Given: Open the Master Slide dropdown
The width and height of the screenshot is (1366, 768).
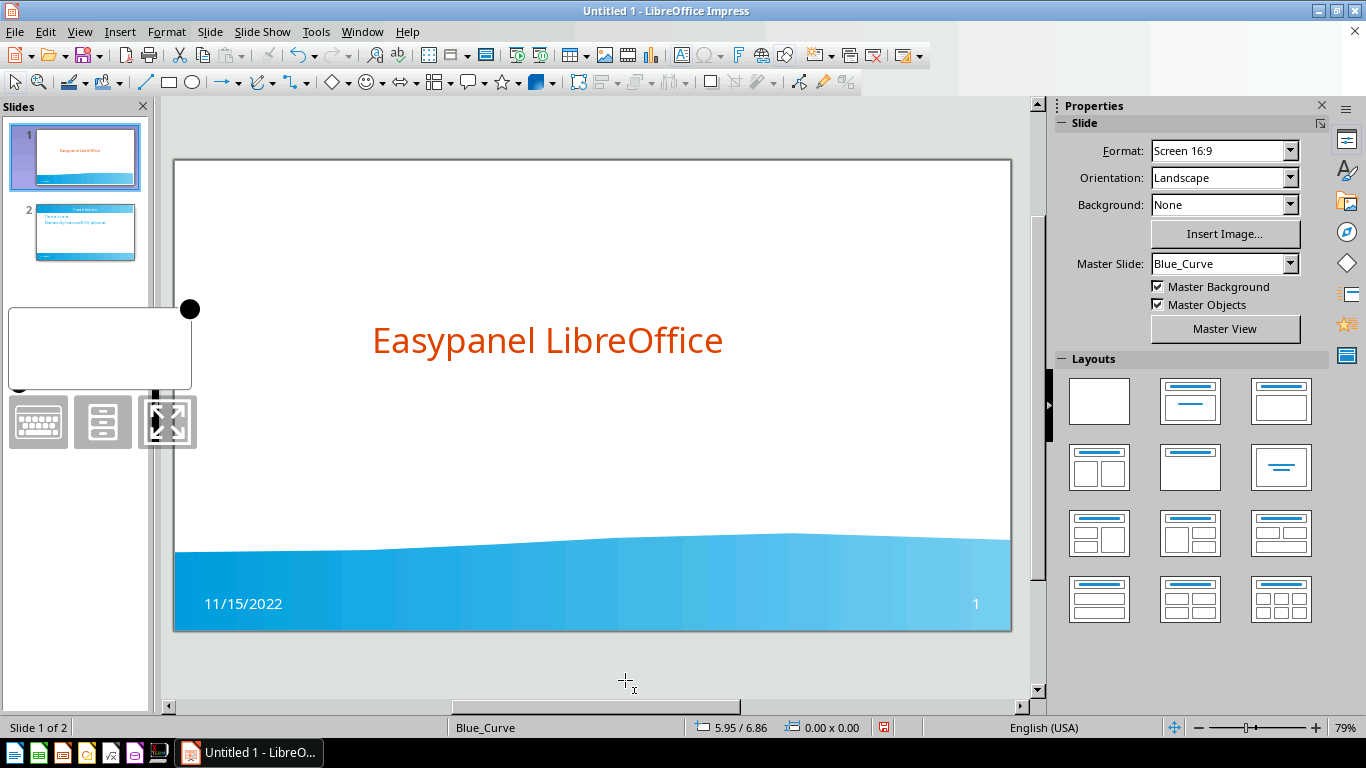Looking at the screenshot, I should click(1293, 263).
